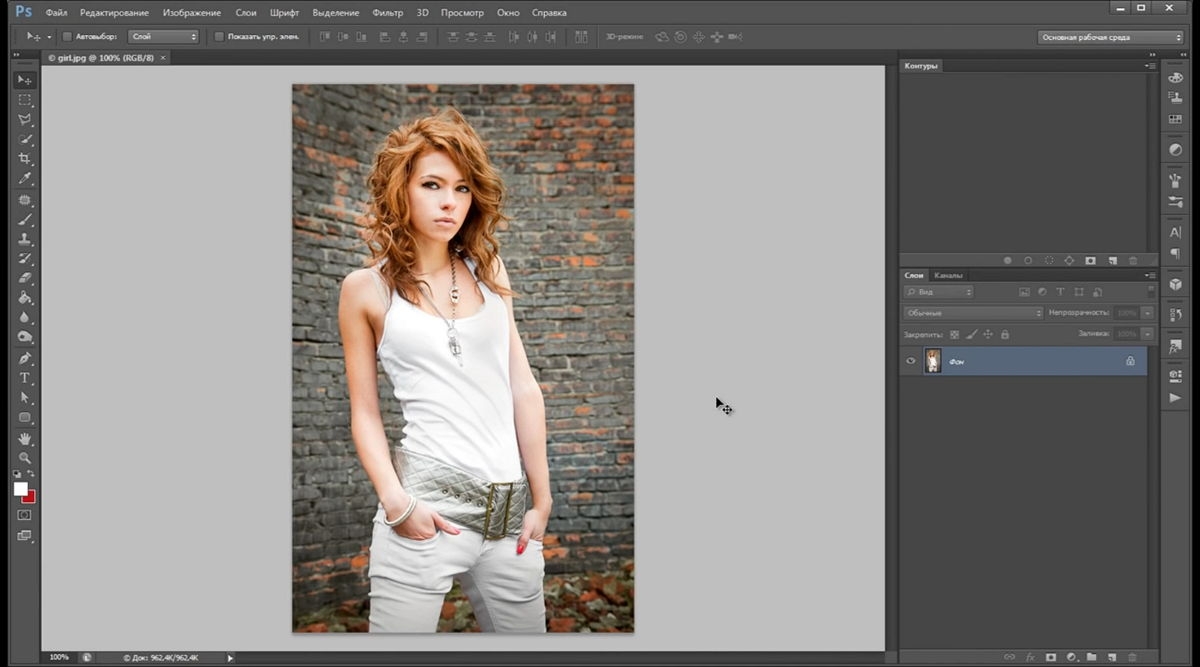Select the Quick Selection tool
The width and height of the screenshot is (1200, 667).
pyautogui.click(x=25, y=140)
